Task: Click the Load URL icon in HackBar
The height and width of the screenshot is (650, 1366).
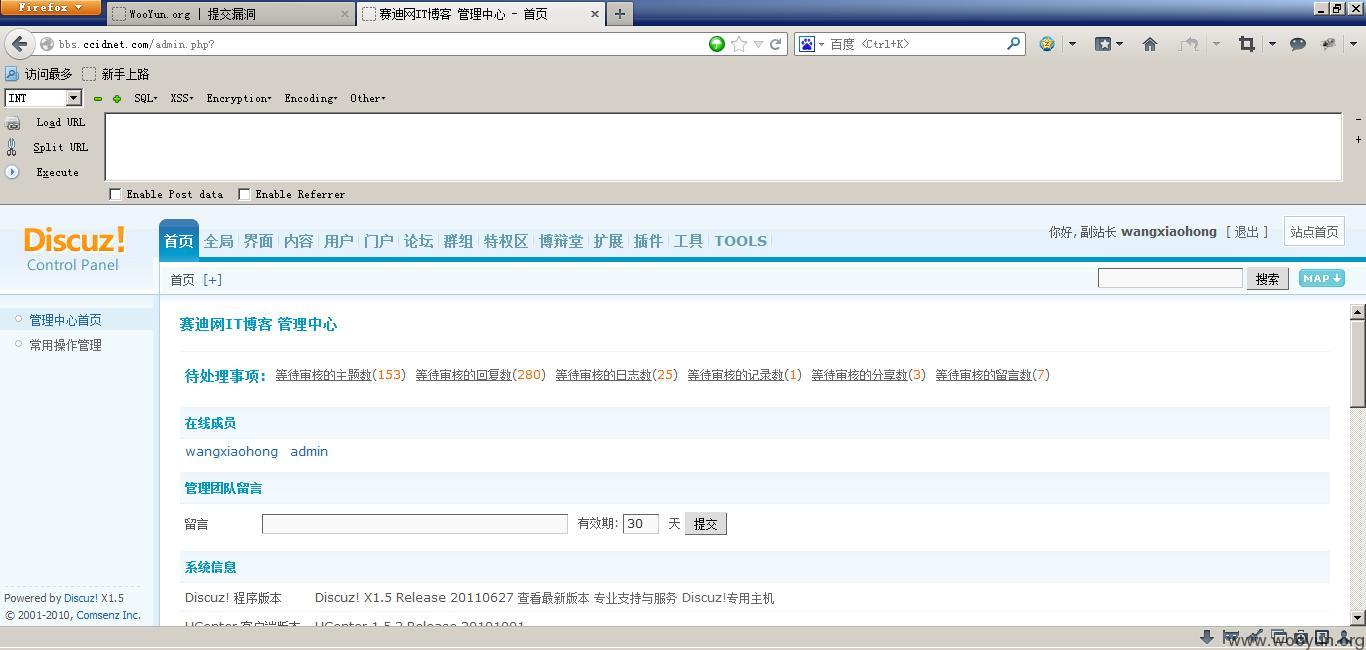Action: (x=13, y=123)
